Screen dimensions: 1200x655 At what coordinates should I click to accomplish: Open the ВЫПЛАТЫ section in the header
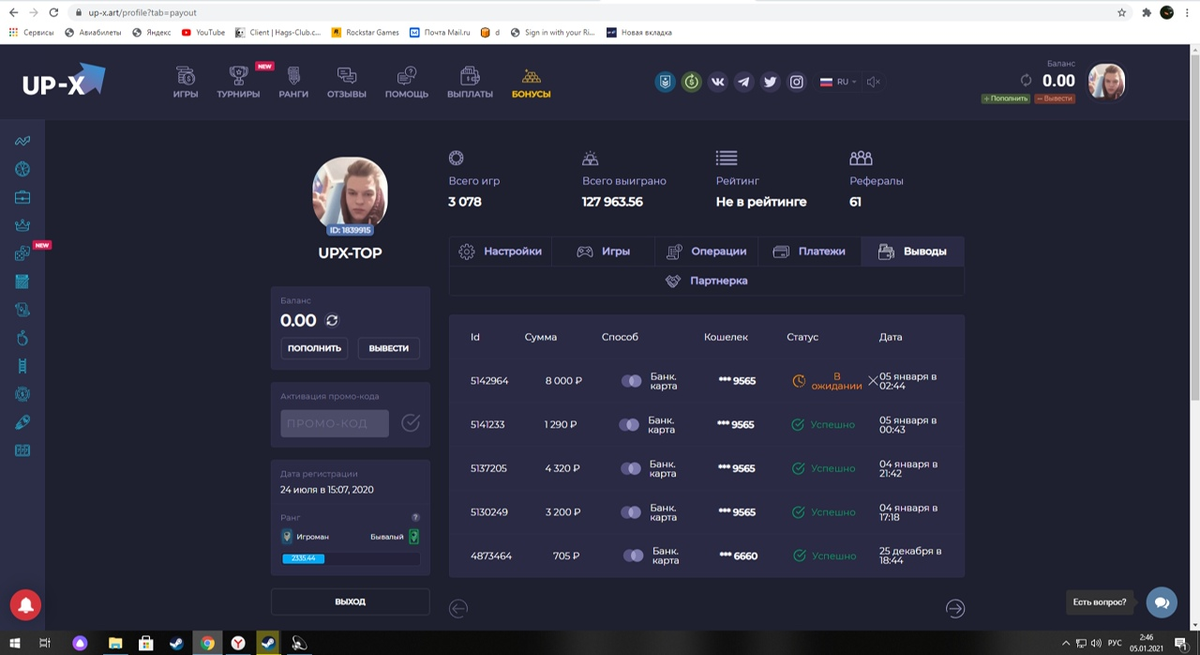click(470, 82)
